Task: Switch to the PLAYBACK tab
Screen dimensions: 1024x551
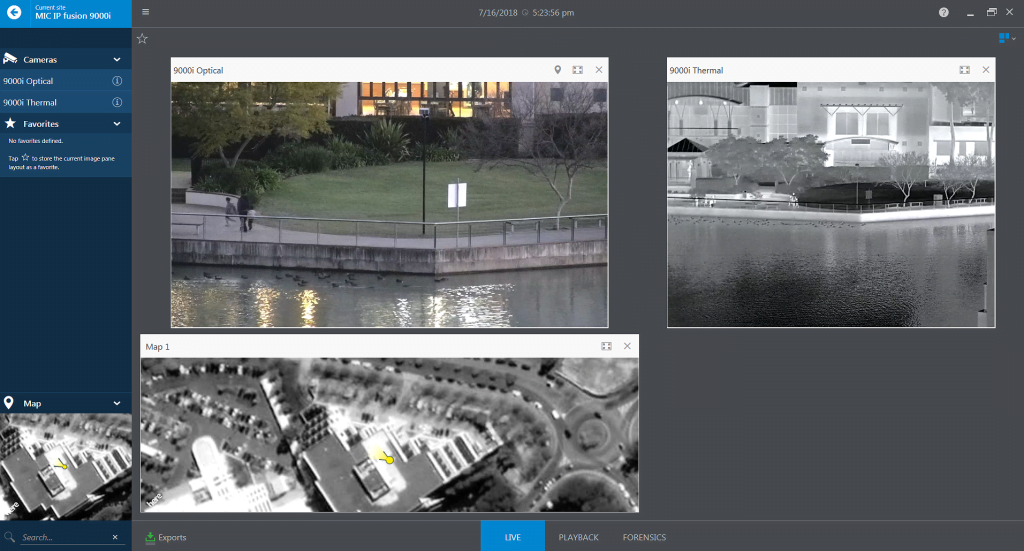Action: click(578, 537)
